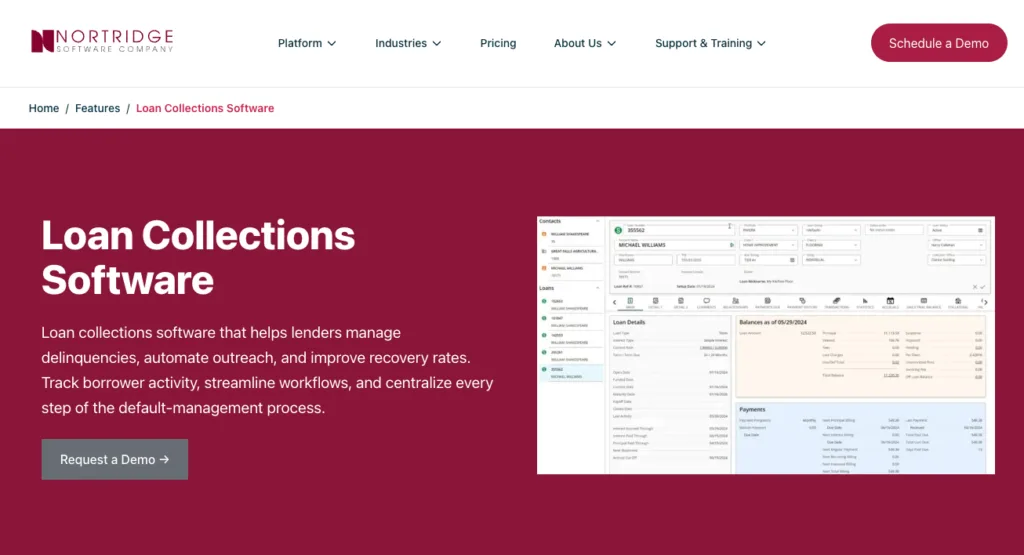Viewport: 1024px width, 555px height.
Task: Click the Nortridge Software Company logo
Action: pos(103,41)
